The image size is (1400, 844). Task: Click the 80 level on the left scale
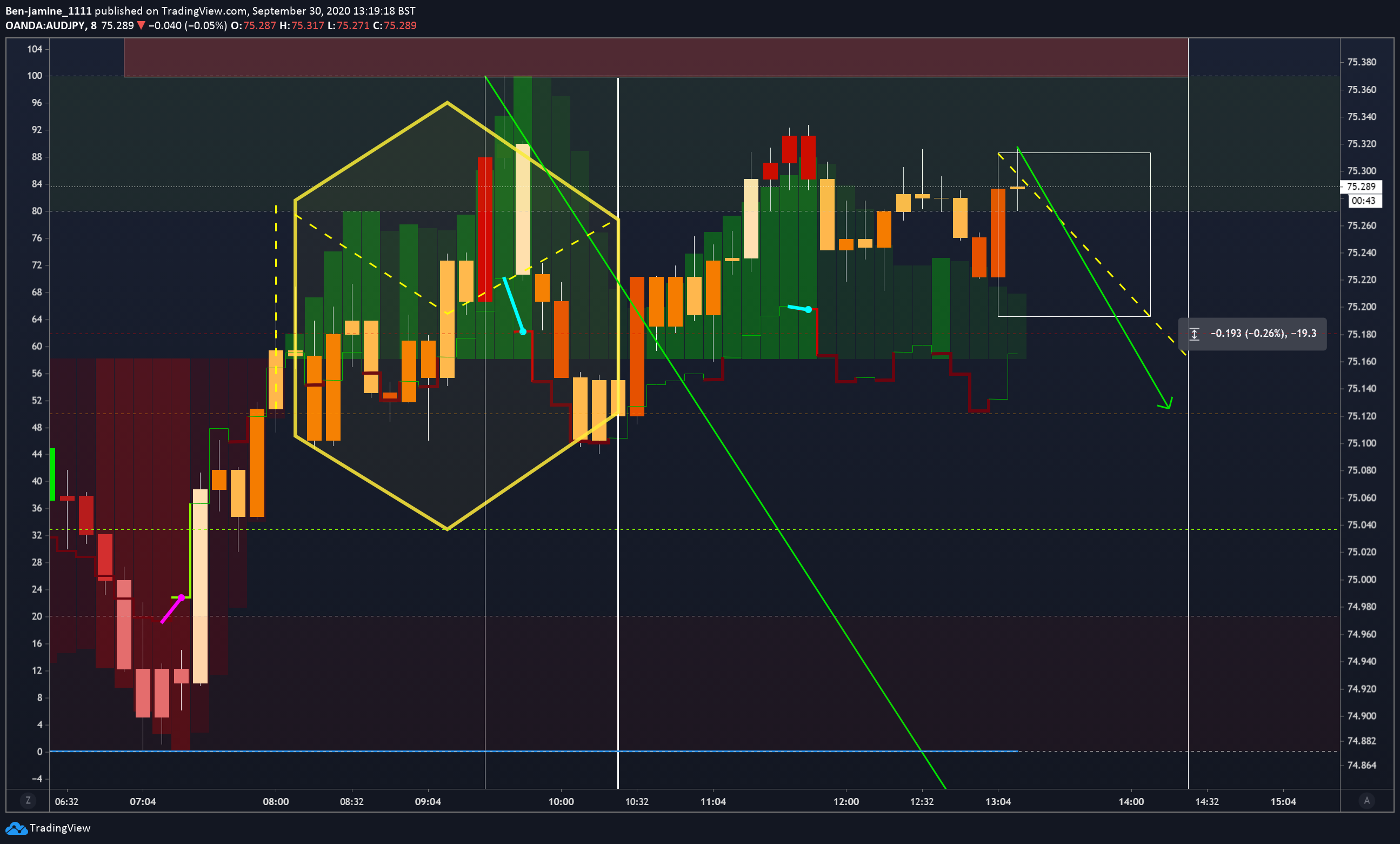[37, 211]
